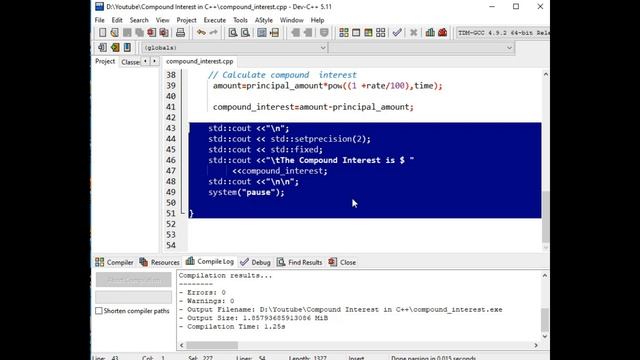Click the editor scrollbar up arrow
The height and width of the screenshot is (360, 640).
point(546,74)
